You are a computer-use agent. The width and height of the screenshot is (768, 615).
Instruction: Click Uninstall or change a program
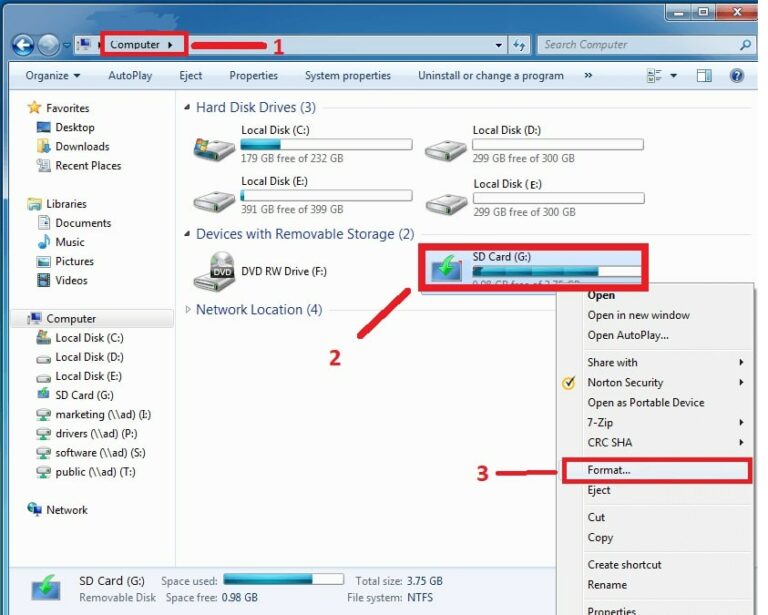(490, 76)
